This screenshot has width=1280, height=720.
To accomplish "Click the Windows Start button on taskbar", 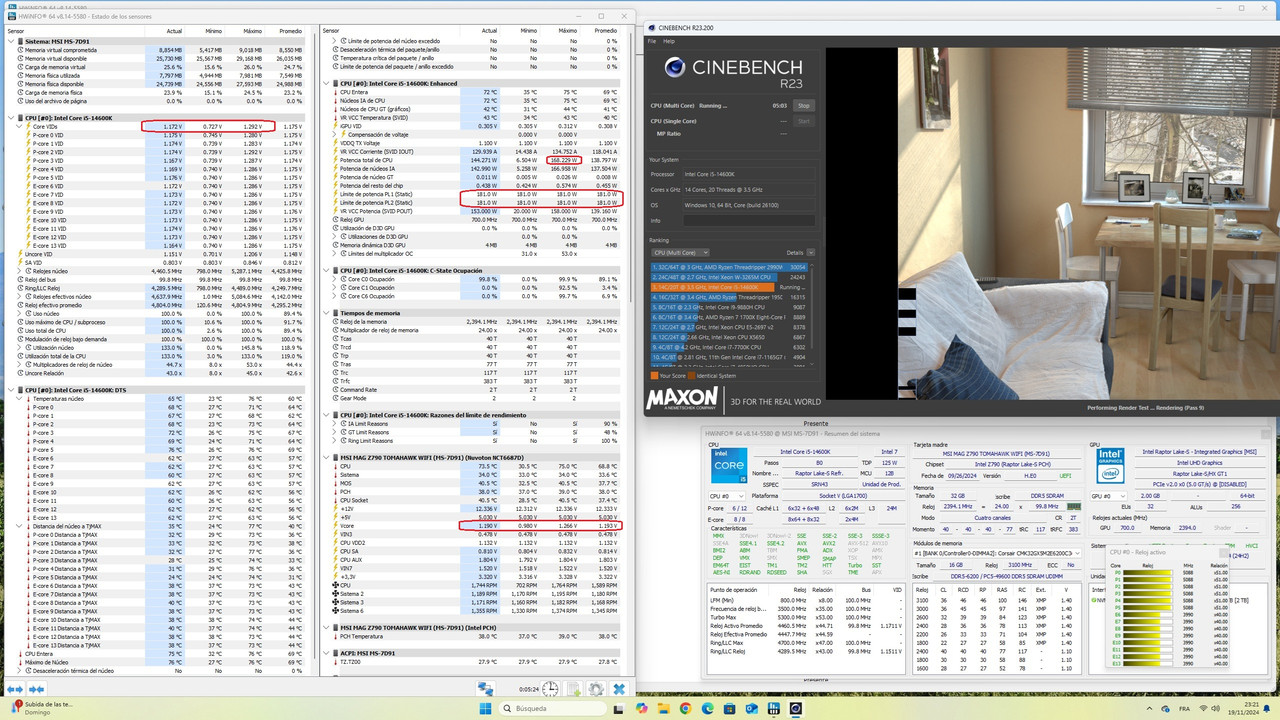I will (485, 709).
